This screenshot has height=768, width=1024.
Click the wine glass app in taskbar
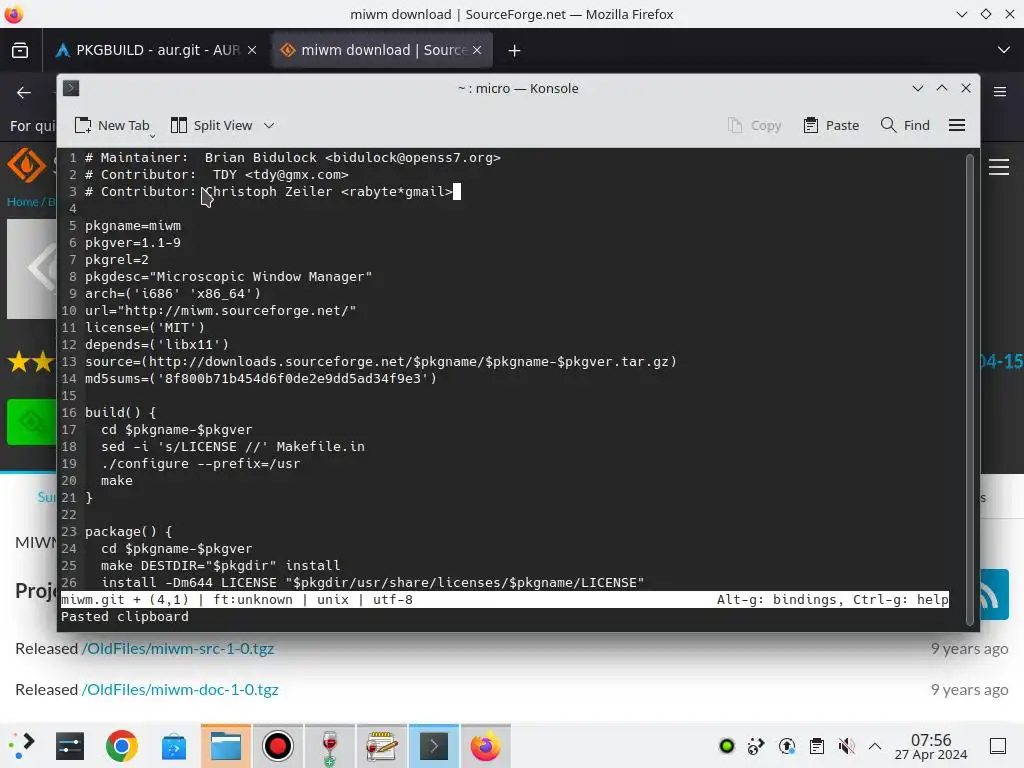pyautogui.click(x=330, y=746)
